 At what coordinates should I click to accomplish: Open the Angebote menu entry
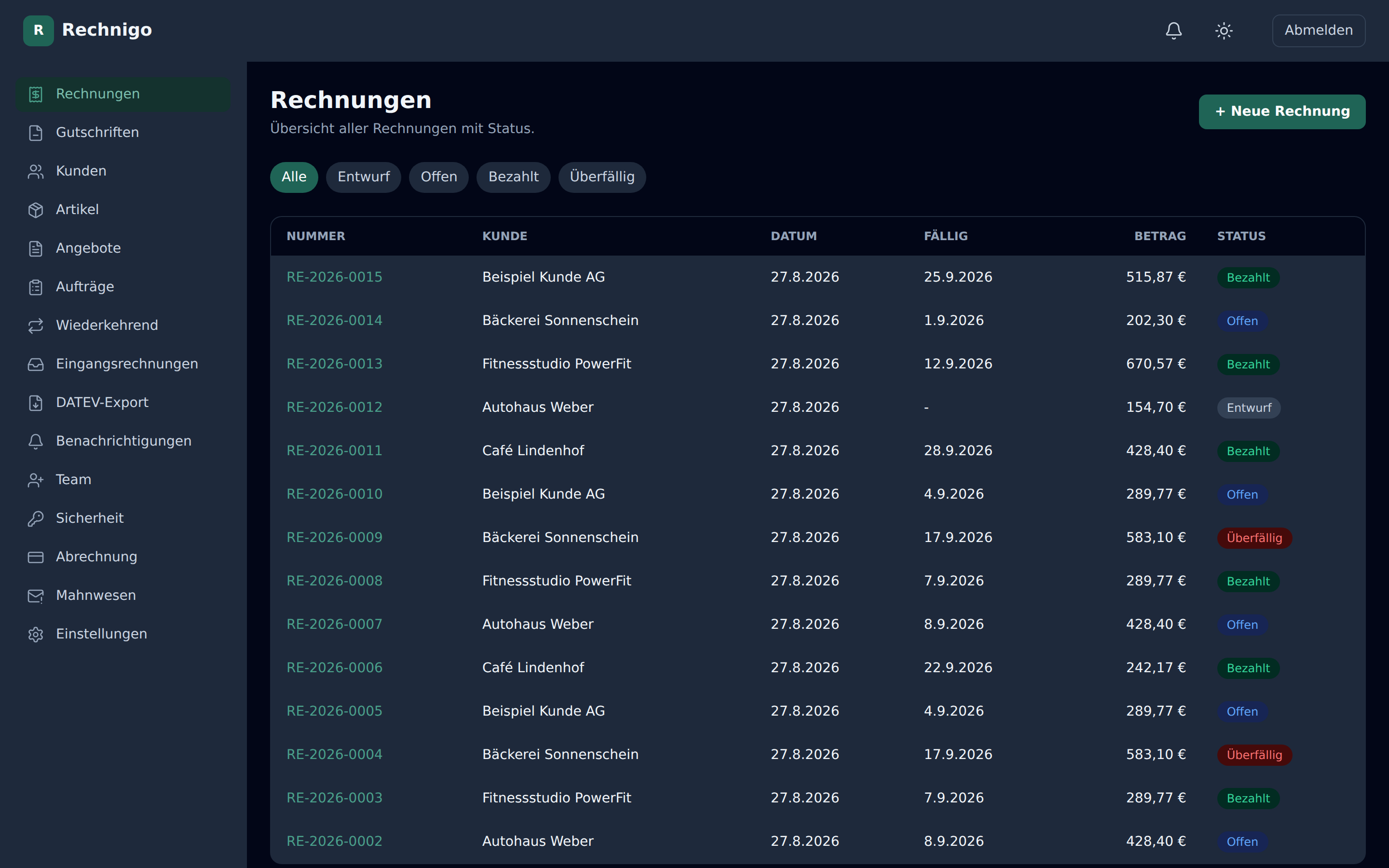click(123, 248)
